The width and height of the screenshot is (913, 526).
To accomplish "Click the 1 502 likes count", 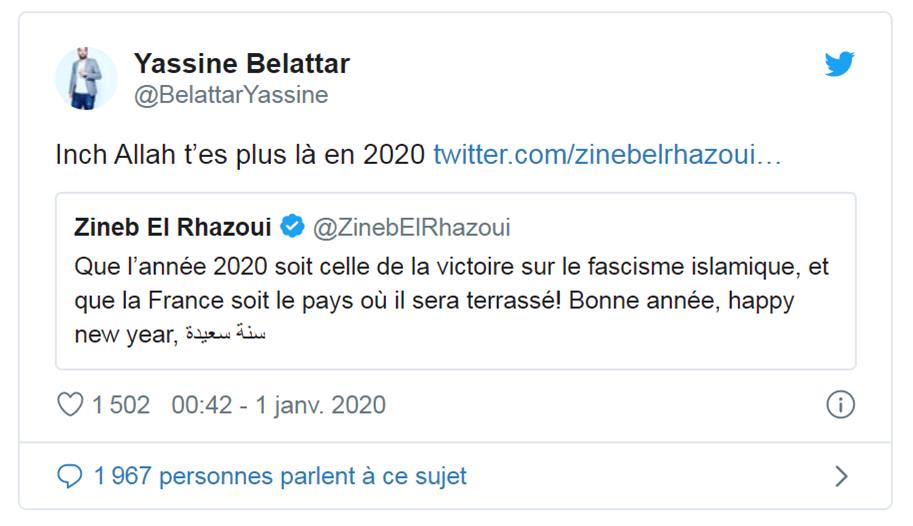I will [120, 405].
